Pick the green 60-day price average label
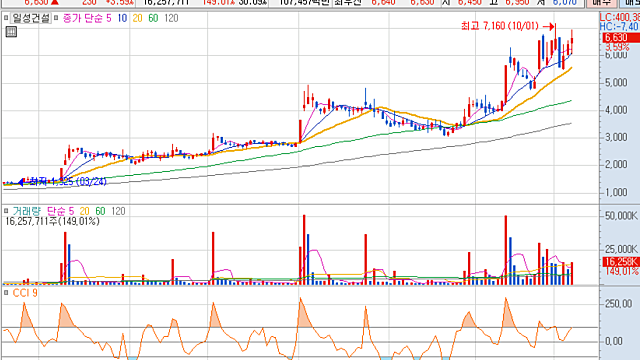The width and height of the screenshot is (640, 360). 153,18
